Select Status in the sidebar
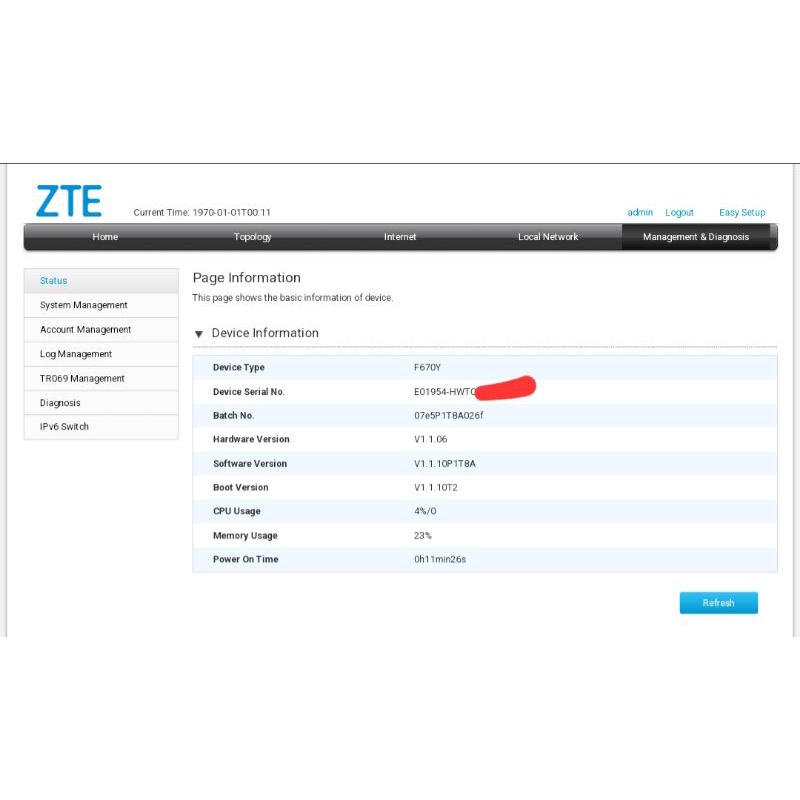The image size is (800, 800). (101, 281)
